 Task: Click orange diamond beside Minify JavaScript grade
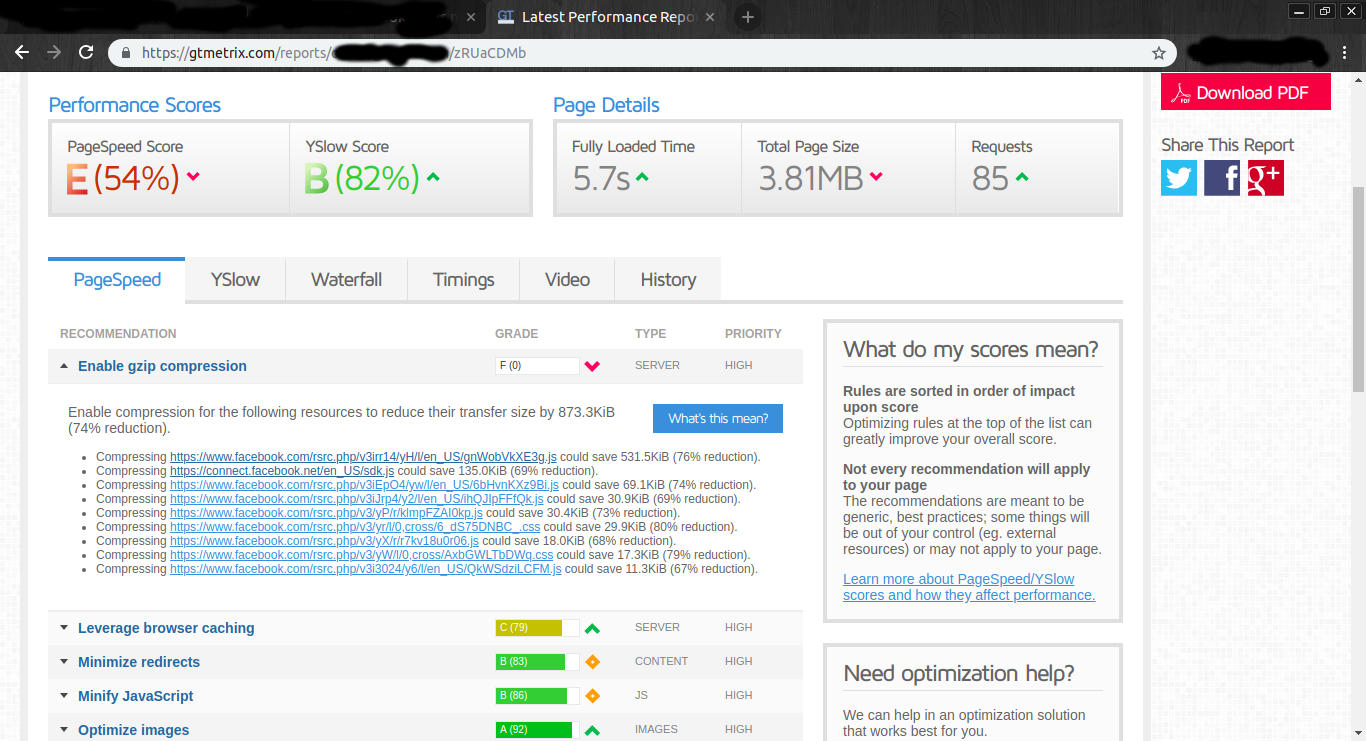click(x=592, y=696)
